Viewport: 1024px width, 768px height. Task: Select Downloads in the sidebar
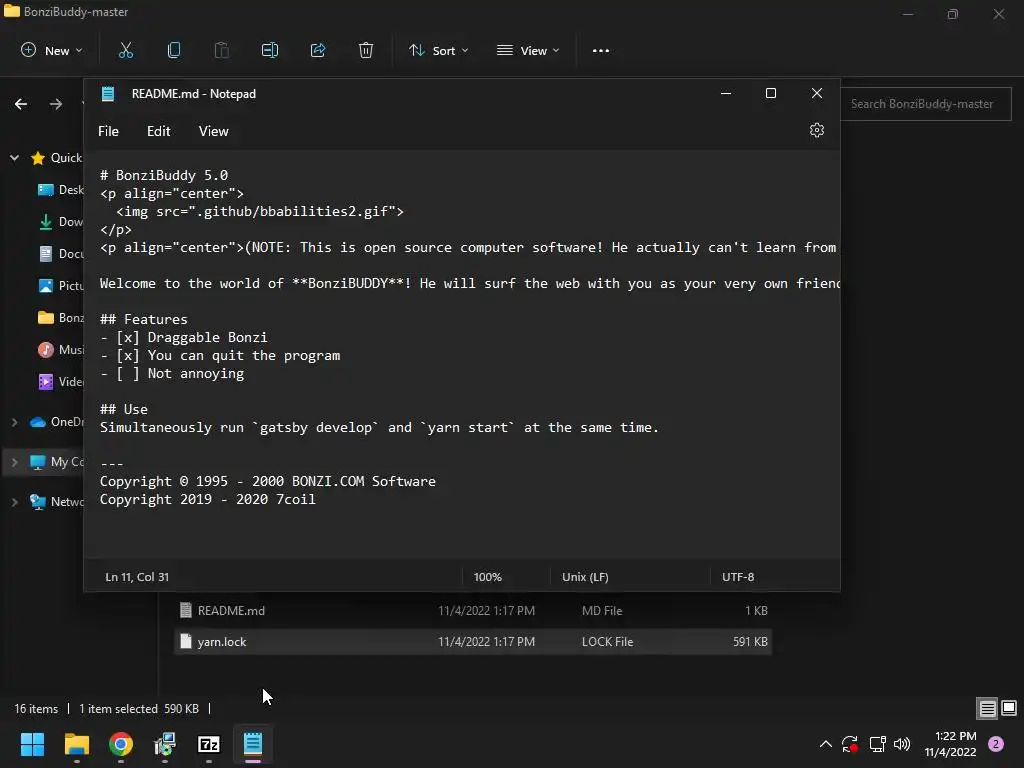click(x=61, y=222)
